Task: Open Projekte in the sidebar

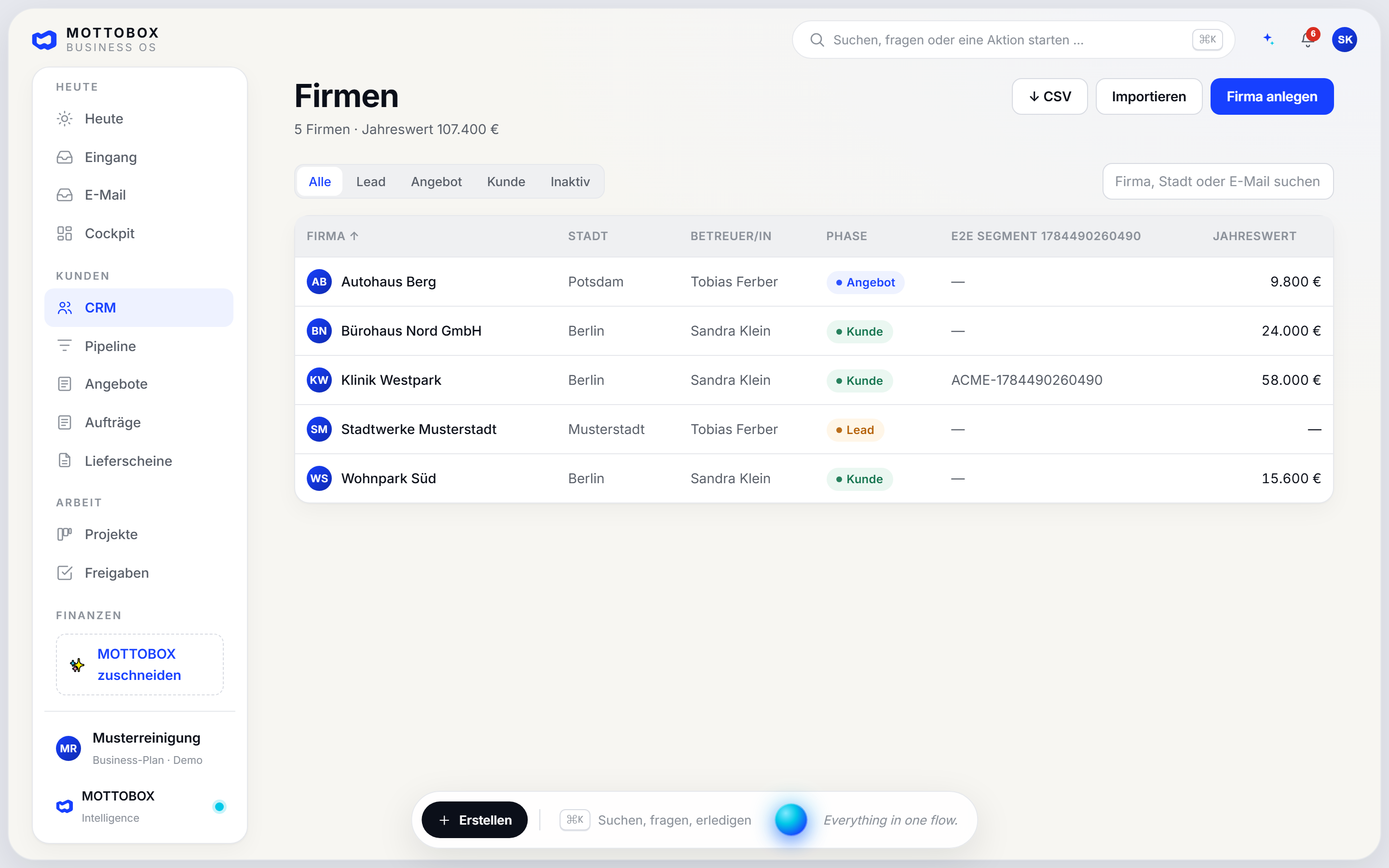Action: [139, 534]
